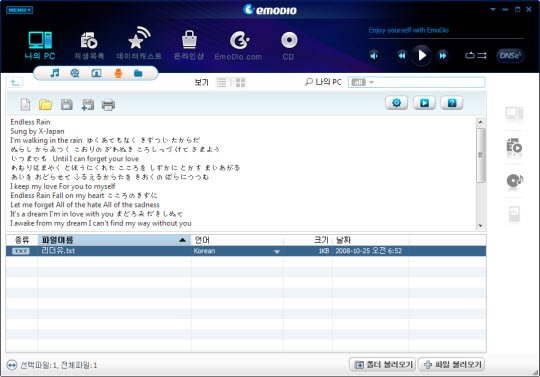
Task: Open the 재생목록 playlist tab
Action: click(x=89, y=46)
